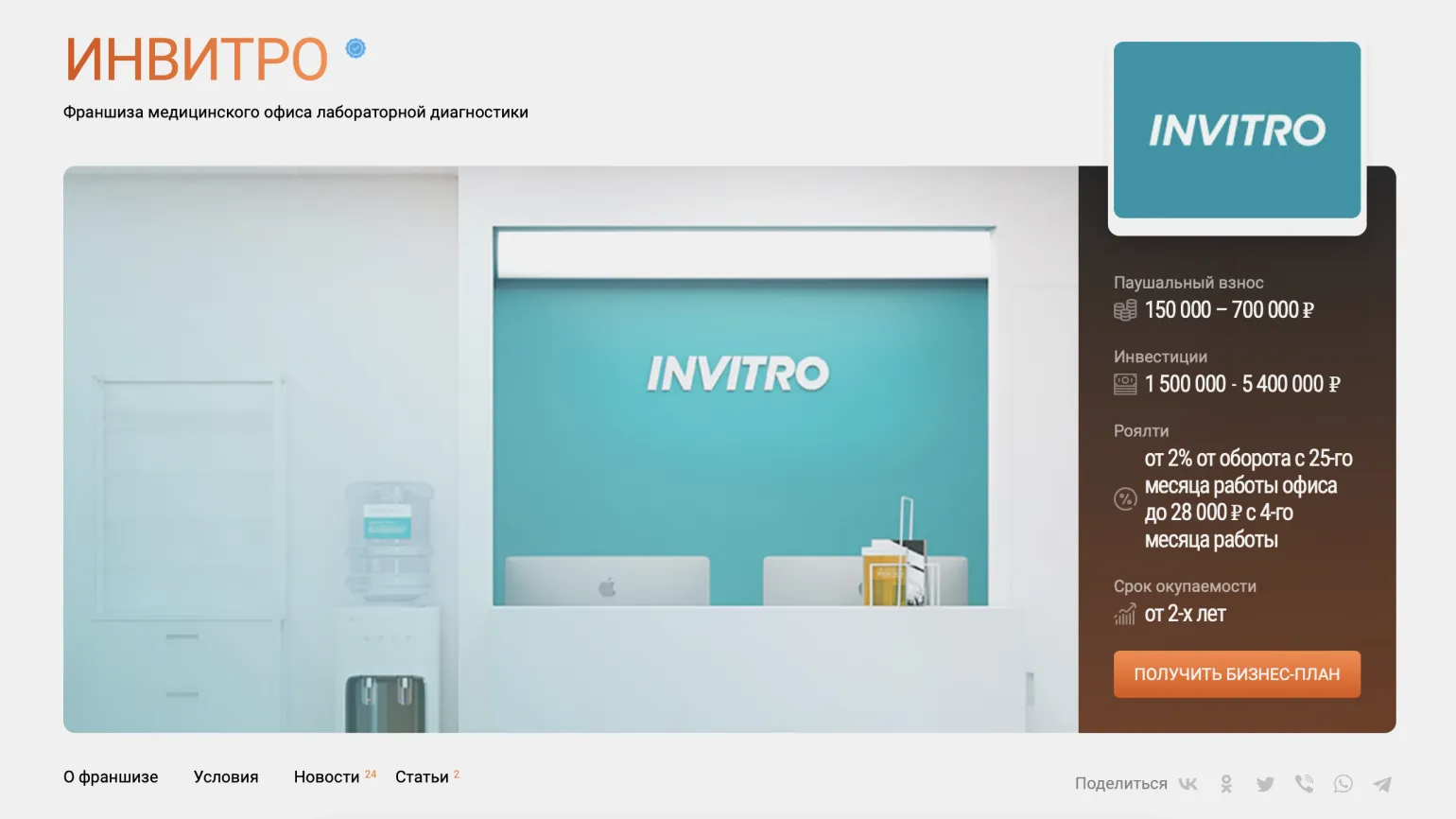1456x819 pixels.
Task: Share the page through WhatsApp
Action: (1343, 784)
